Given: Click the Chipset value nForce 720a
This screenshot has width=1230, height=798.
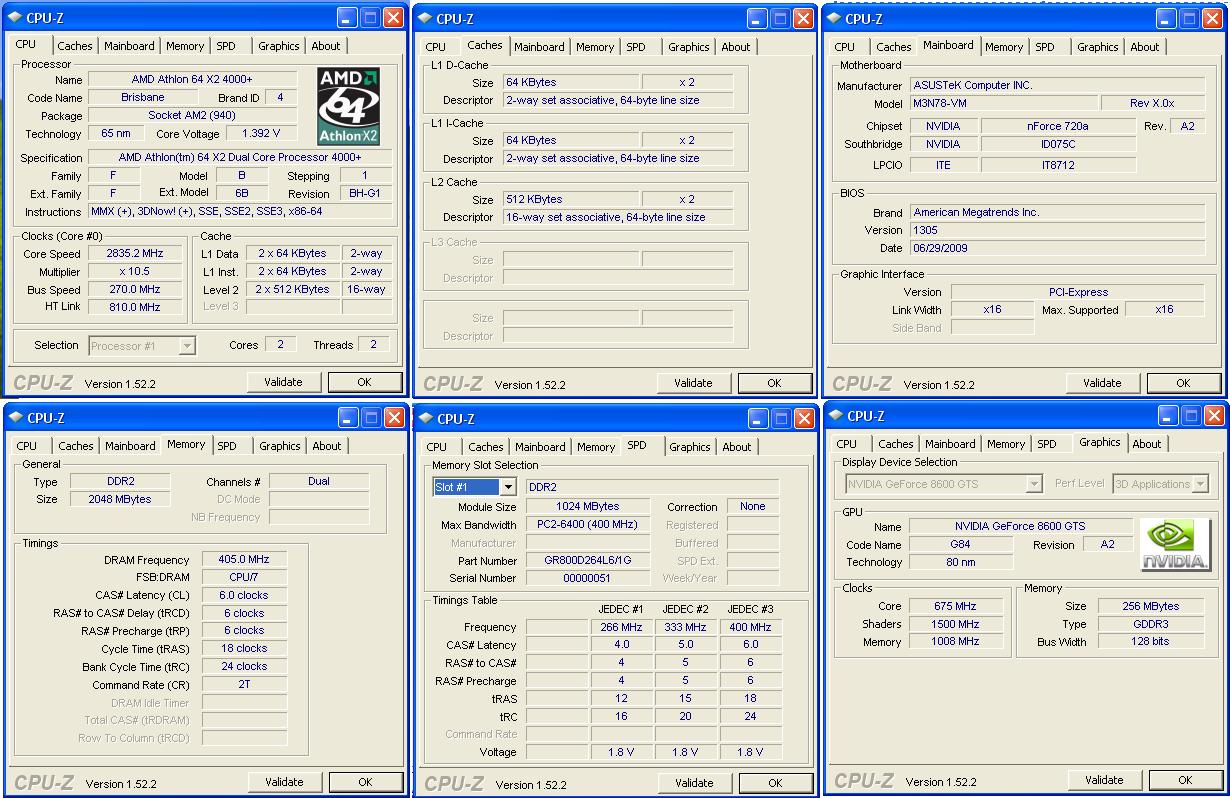Looking at the screenshot, I should pos(1058,127).
